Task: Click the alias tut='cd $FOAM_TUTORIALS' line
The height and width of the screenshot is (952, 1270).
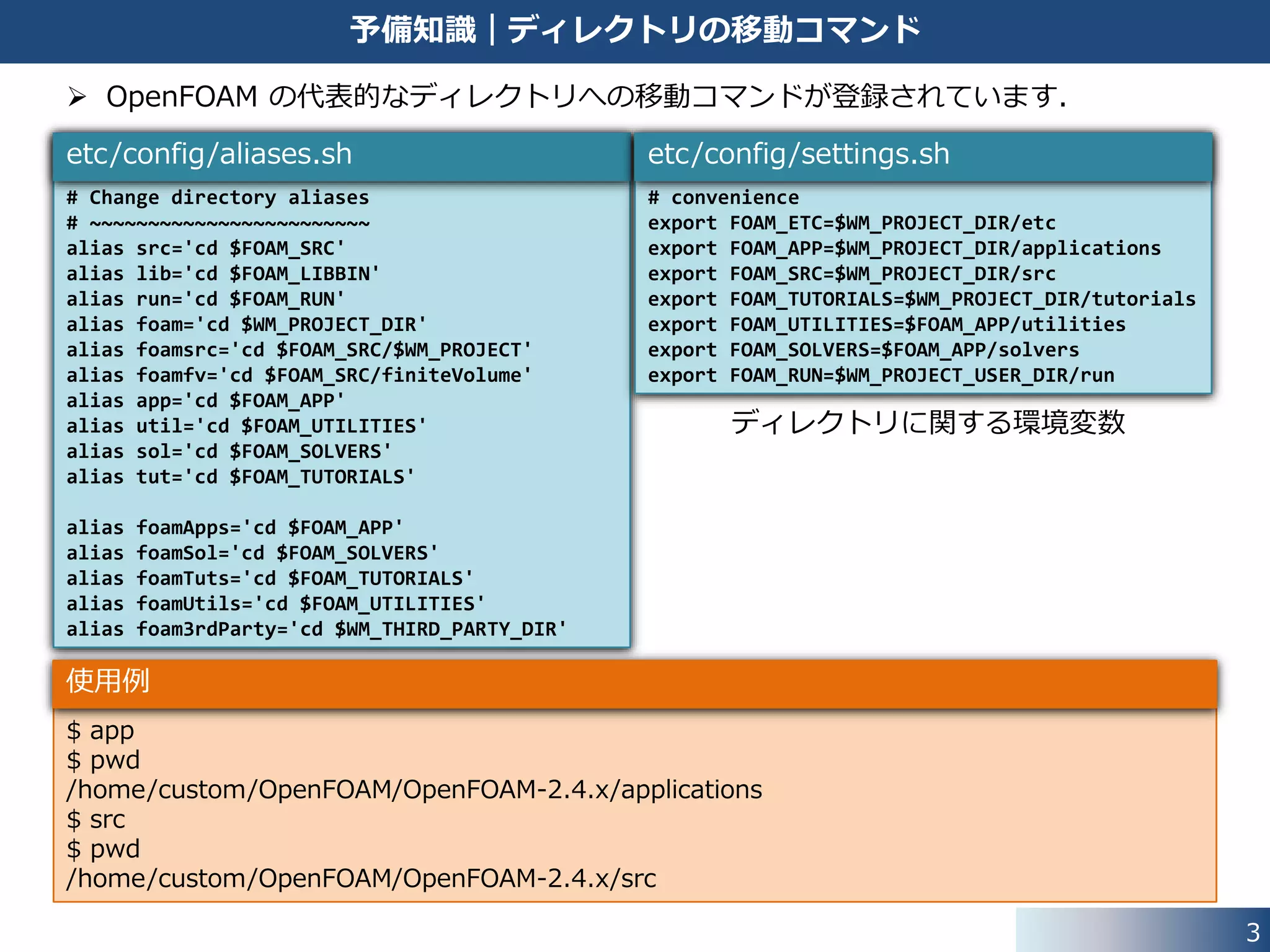Action: (241, 477)
